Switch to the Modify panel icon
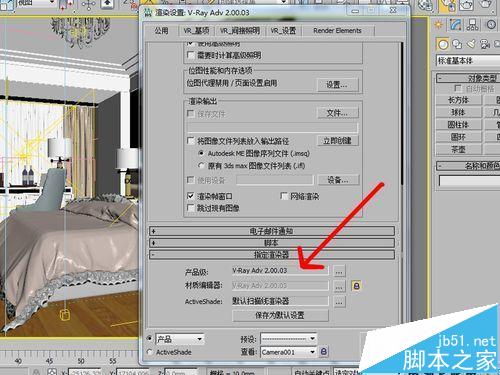Image resolution: width=500 pixels, height=375 pixels. pyautogui.click(x=456, y=24)
